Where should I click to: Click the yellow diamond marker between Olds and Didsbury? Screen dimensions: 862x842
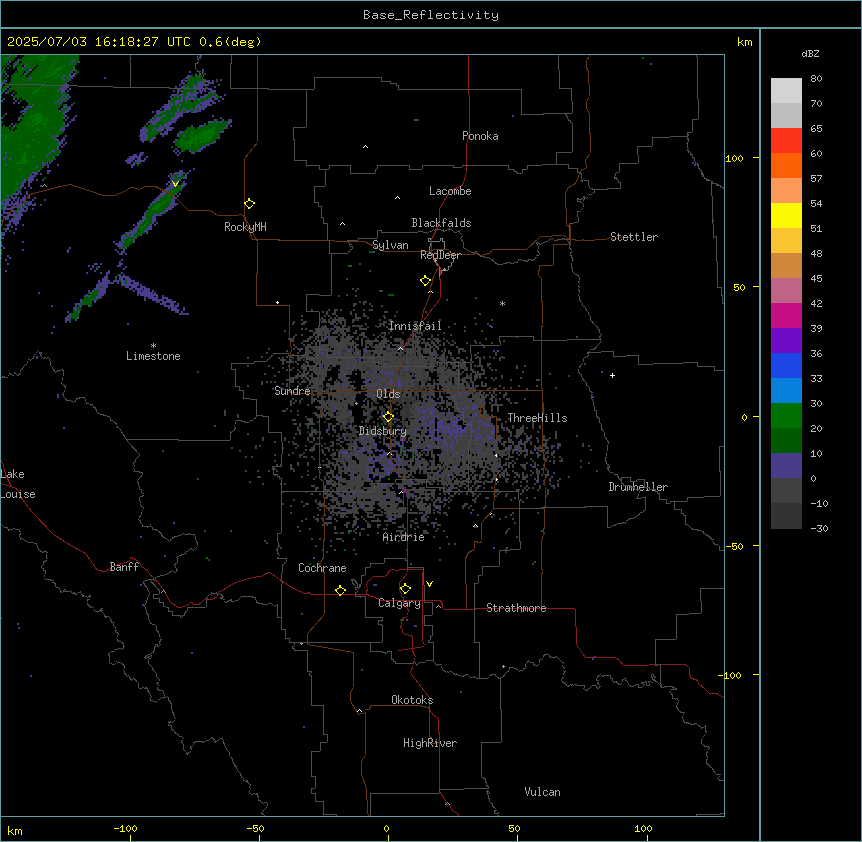point(388,417)
